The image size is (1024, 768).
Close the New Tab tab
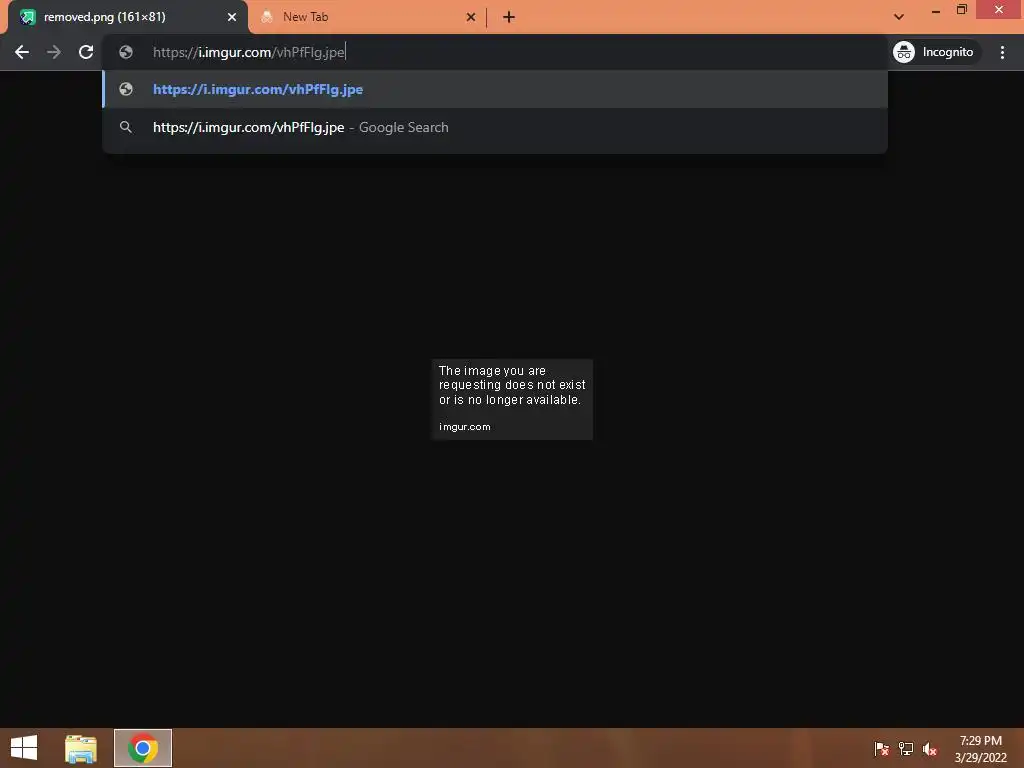pos(471,17)
